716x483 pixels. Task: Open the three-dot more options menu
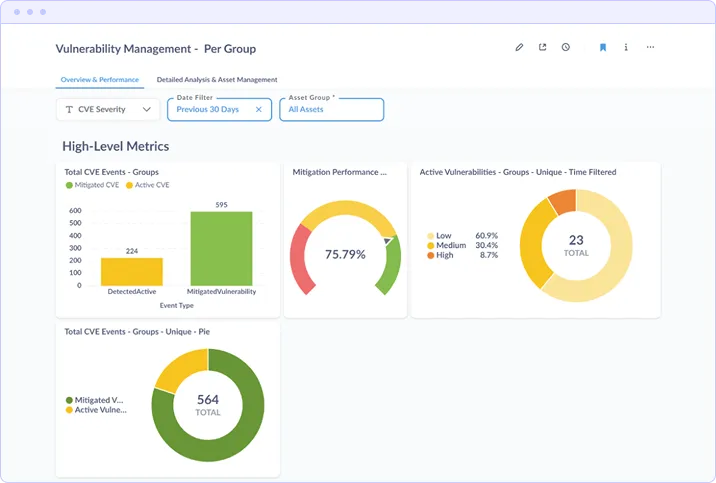tap(650, 47)
